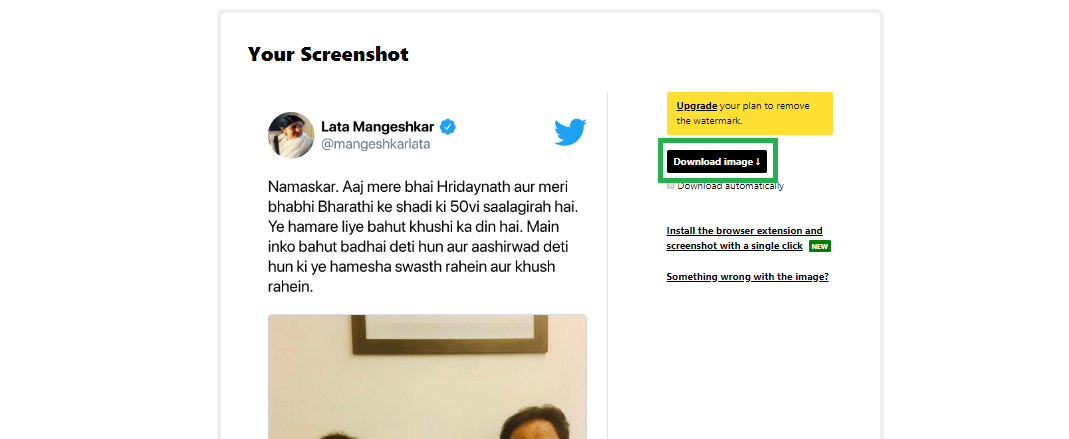
Task: Click Something wrong with the image? link
Action: [x=747, y=277]
